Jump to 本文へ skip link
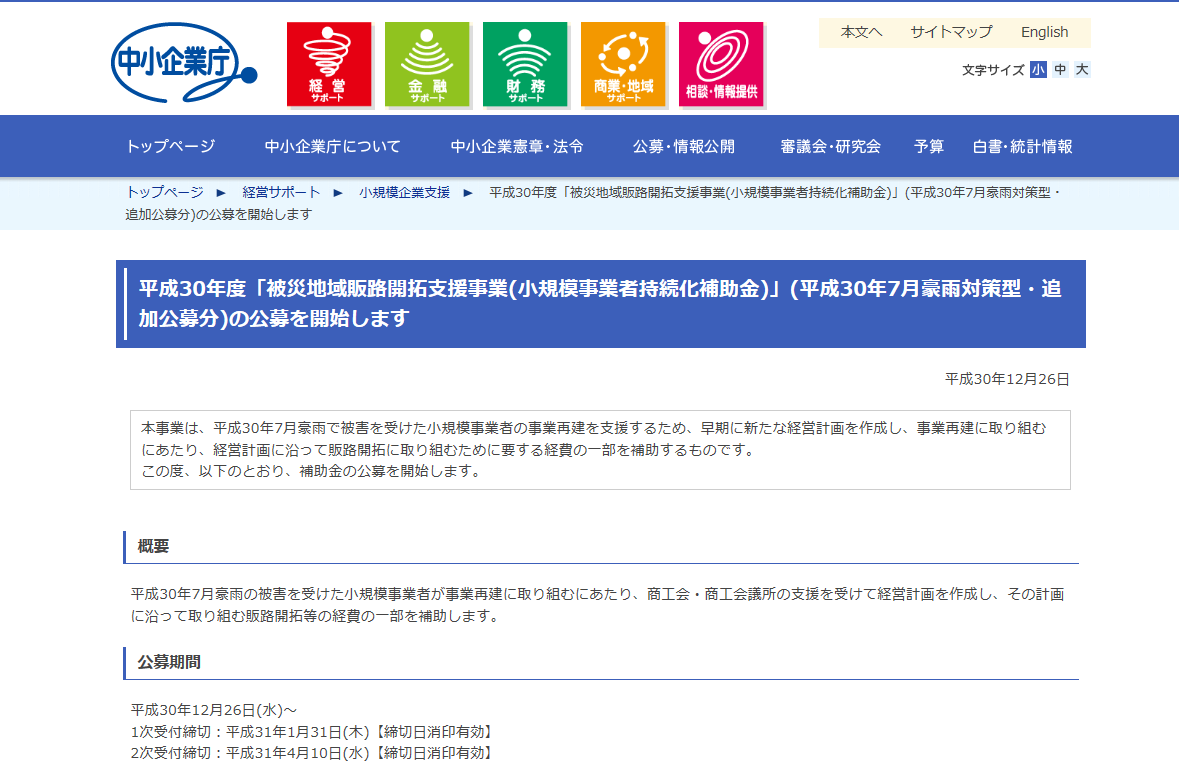This screenshot has height=775, width=1179. (x=861, y=32)
